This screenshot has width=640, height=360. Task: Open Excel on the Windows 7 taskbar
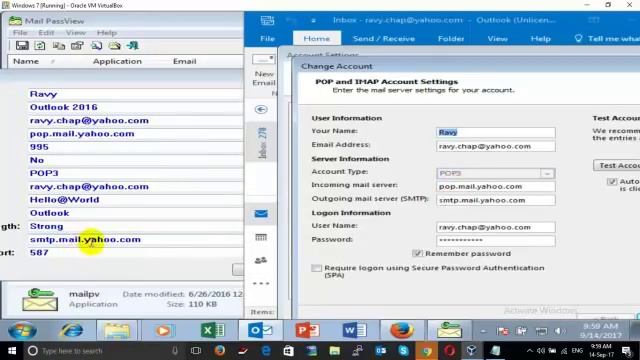click(212, 330)
